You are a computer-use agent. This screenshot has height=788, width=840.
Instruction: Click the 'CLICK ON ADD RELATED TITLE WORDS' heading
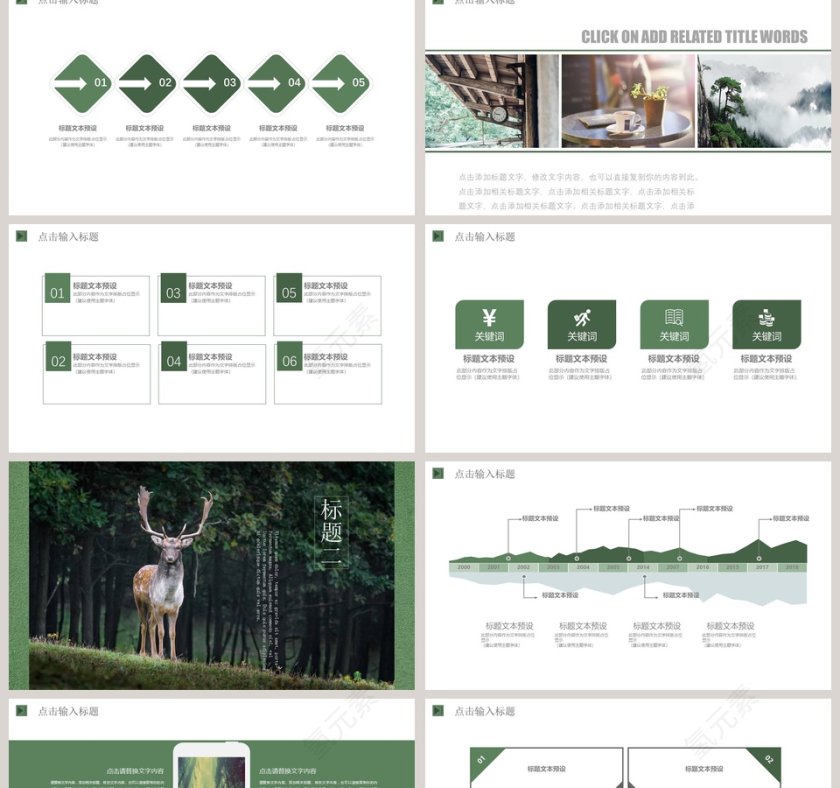(694, 37)
